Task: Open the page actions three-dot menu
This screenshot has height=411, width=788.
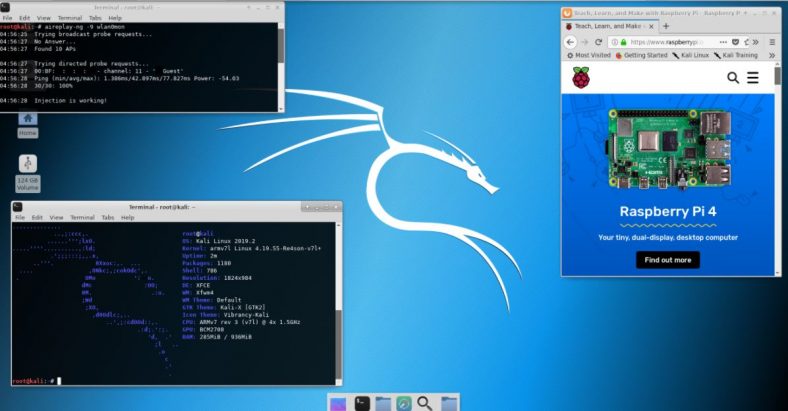Action: pos(723,42)
